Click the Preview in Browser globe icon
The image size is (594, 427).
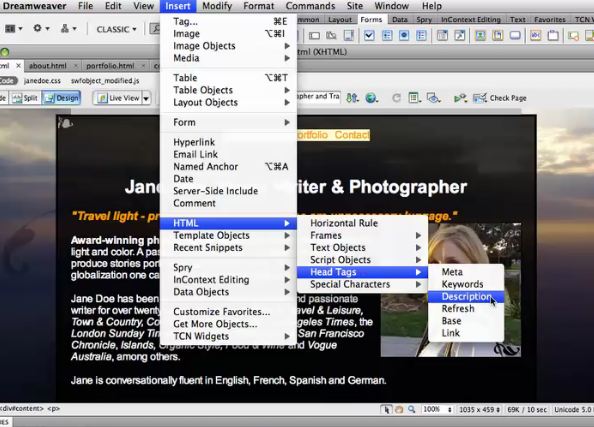pyautogui.click(x=371, y=98)
